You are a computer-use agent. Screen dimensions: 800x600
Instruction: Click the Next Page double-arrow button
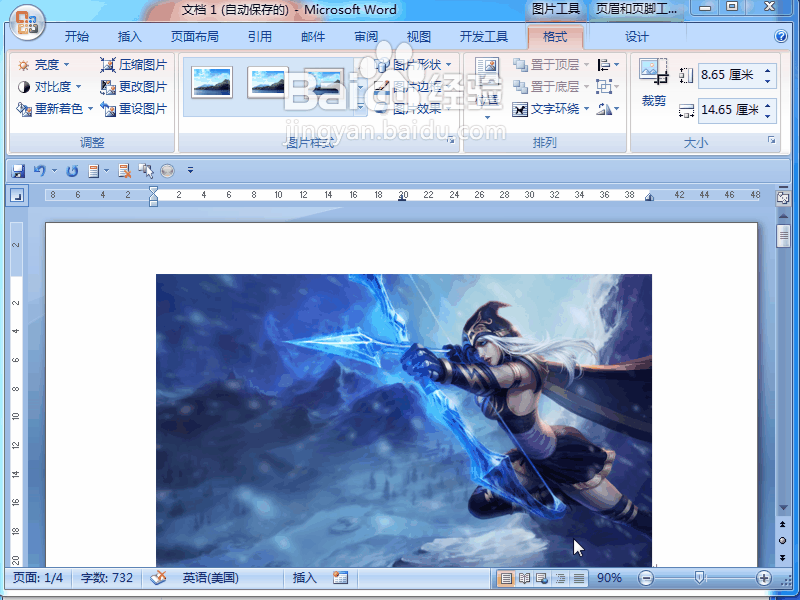[783, 558]
